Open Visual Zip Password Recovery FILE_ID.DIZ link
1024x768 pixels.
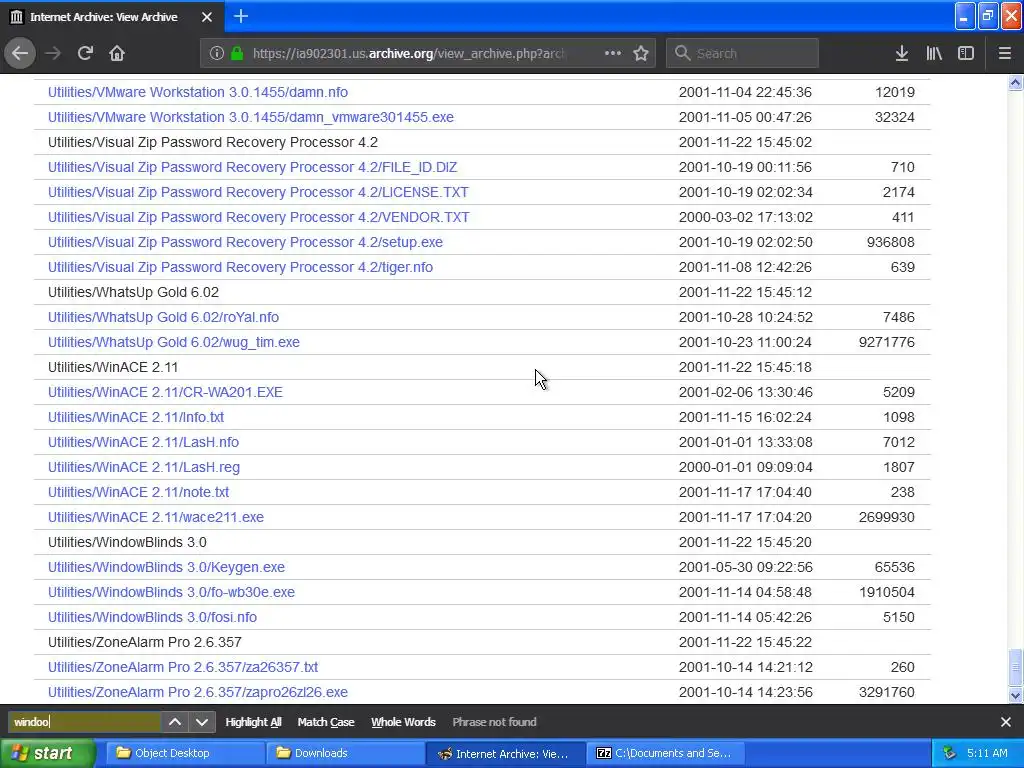[x=252, y=167]
